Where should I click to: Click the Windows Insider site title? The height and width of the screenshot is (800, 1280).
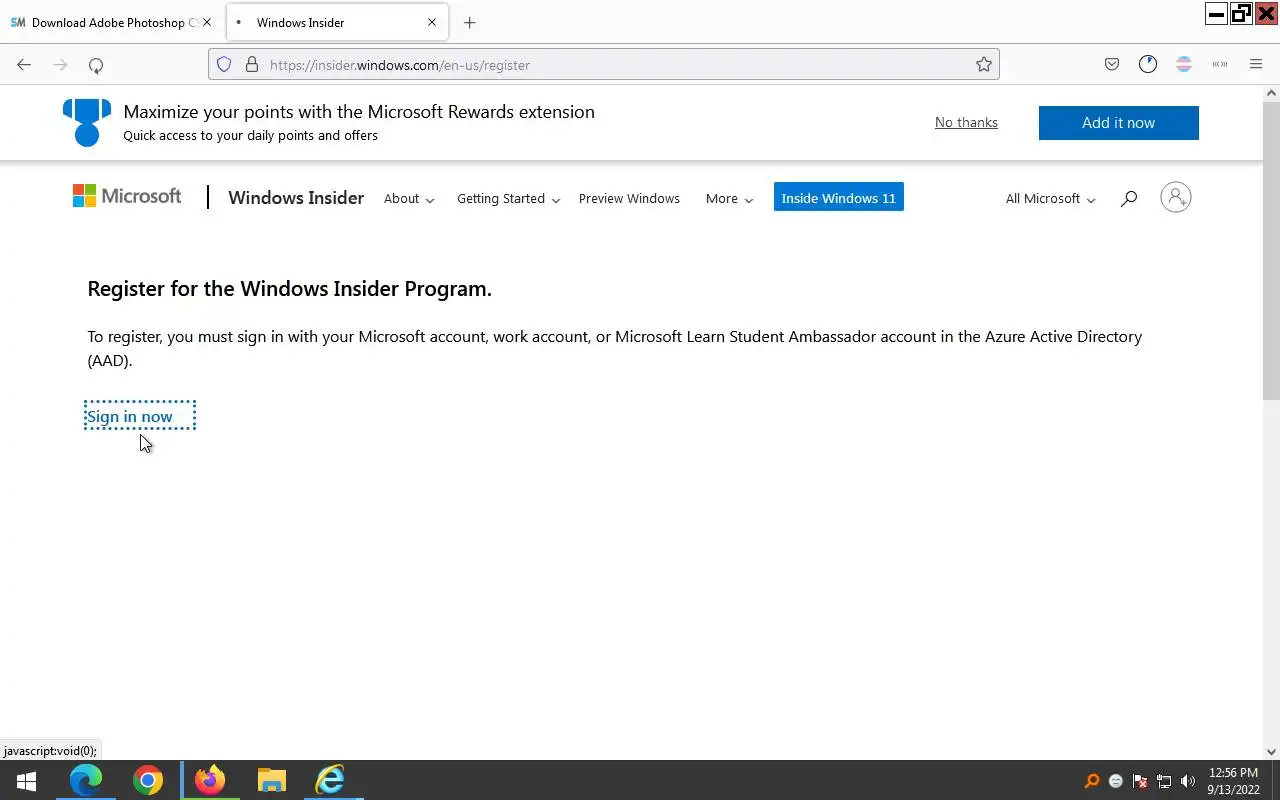[x=296, y=197]
